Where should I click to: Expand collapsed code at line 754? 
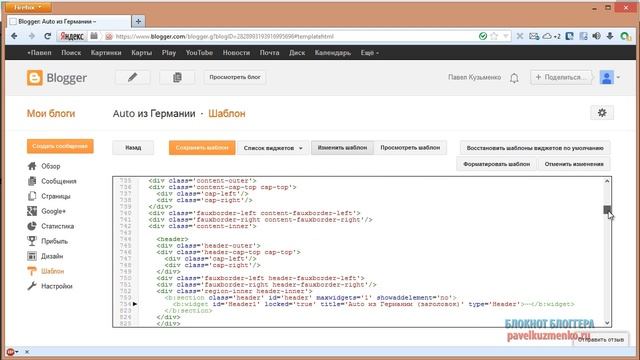(135, 304)
